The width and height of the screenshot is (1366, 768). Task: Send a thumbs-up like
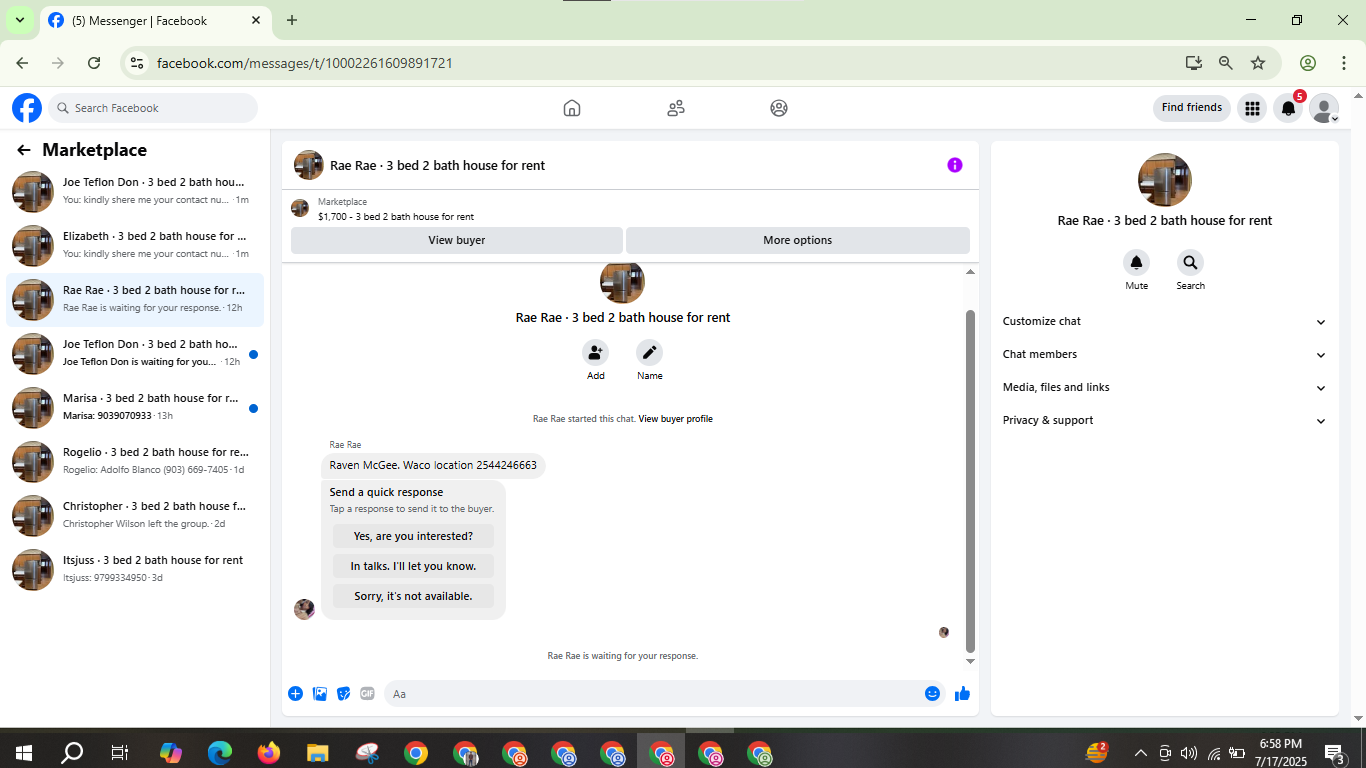pyautogui.click(x=962, y=694)
